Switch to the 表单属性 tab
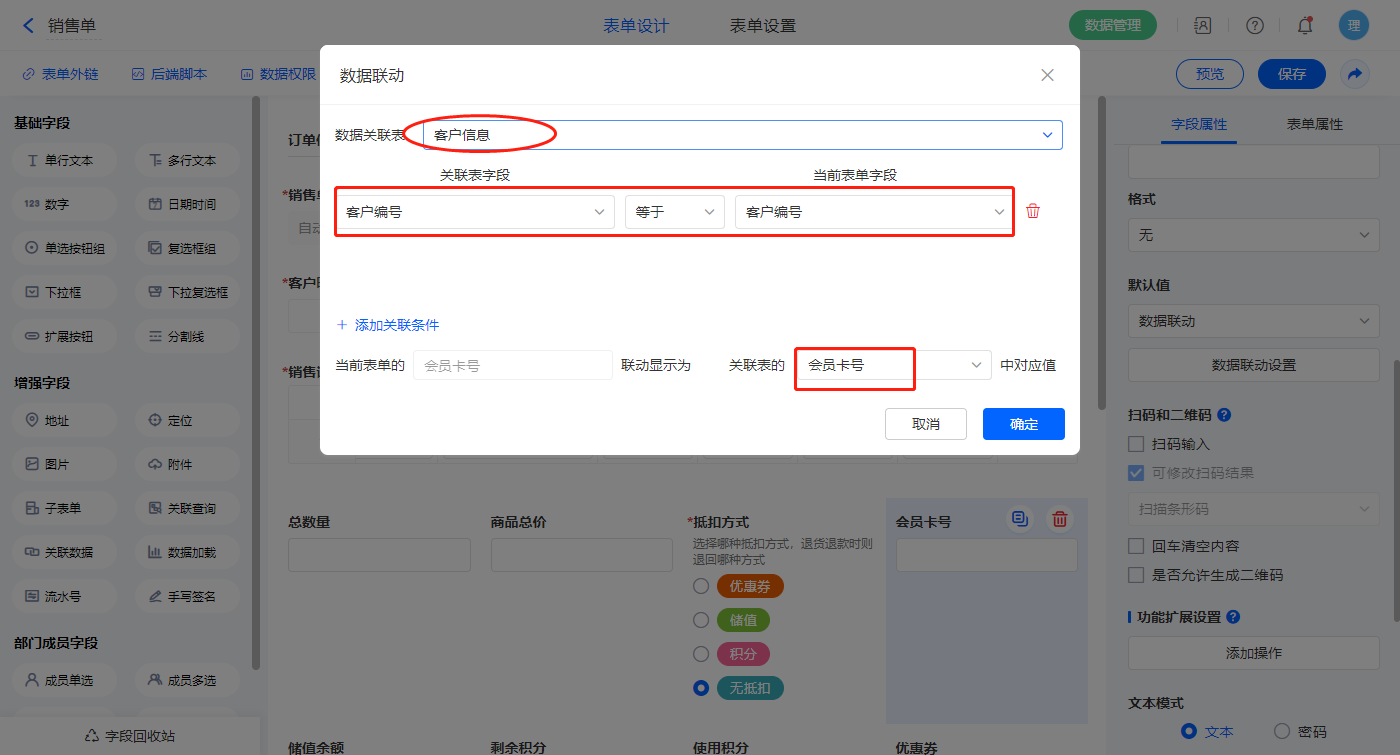The width and height of the screenshot is (1400, 755). (x=1314, y=124)
